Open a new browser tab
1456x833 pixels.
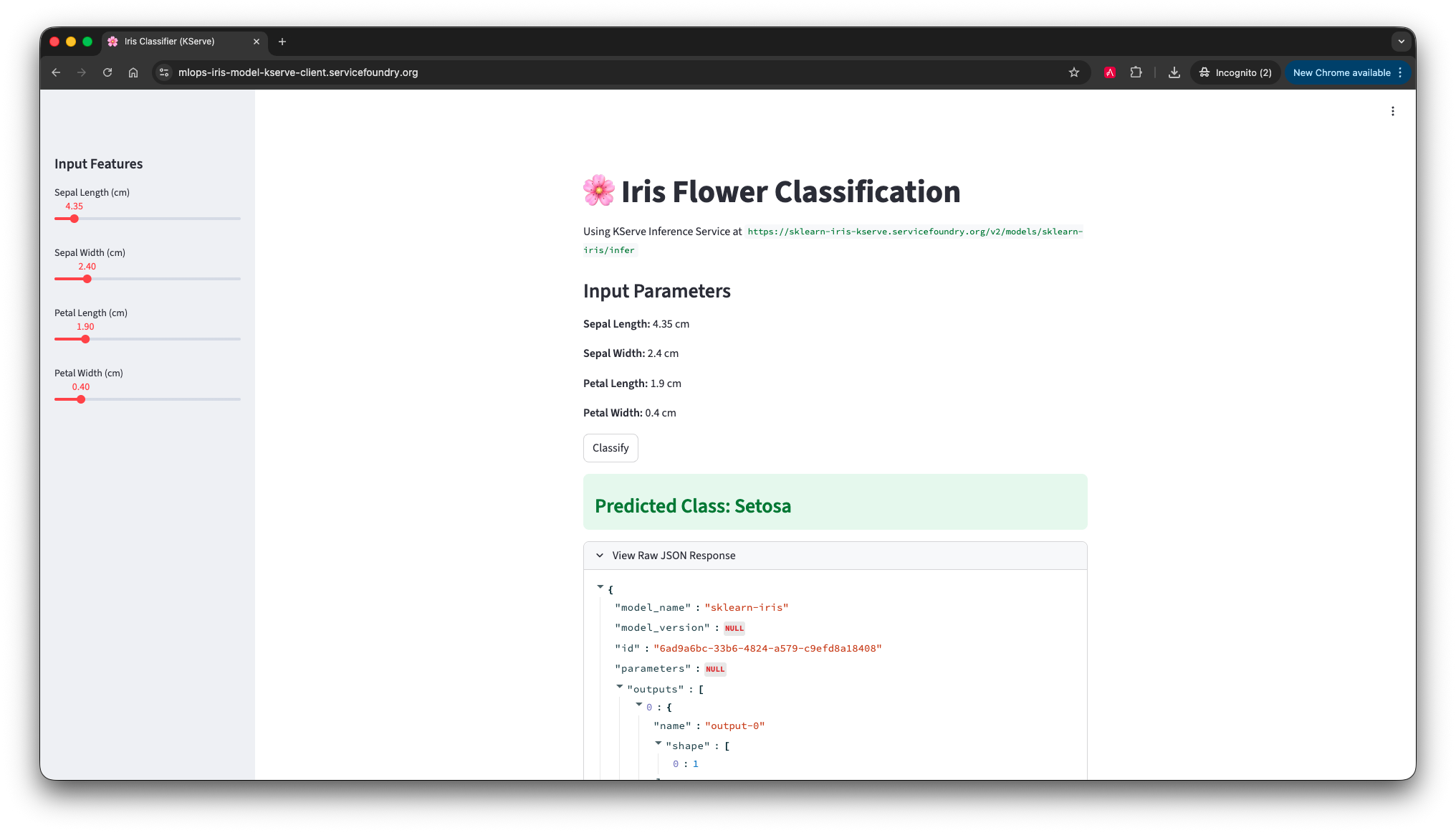282,42
